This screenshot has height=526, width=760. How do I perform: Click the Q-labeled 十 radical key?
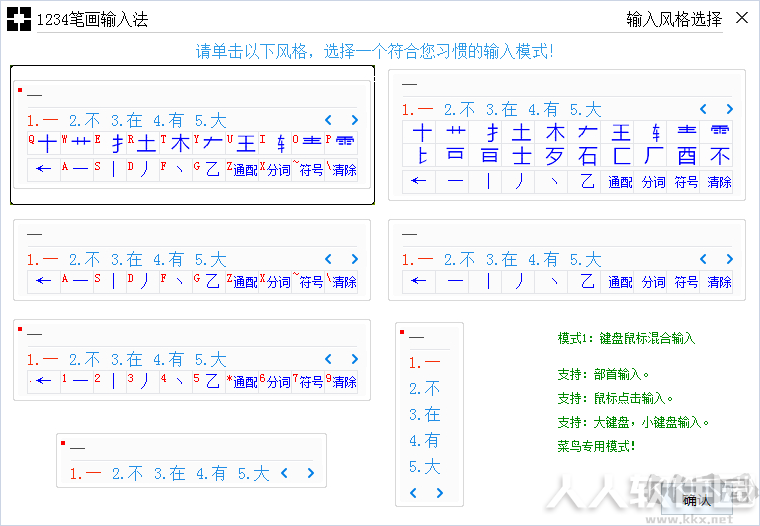point(44,143)
